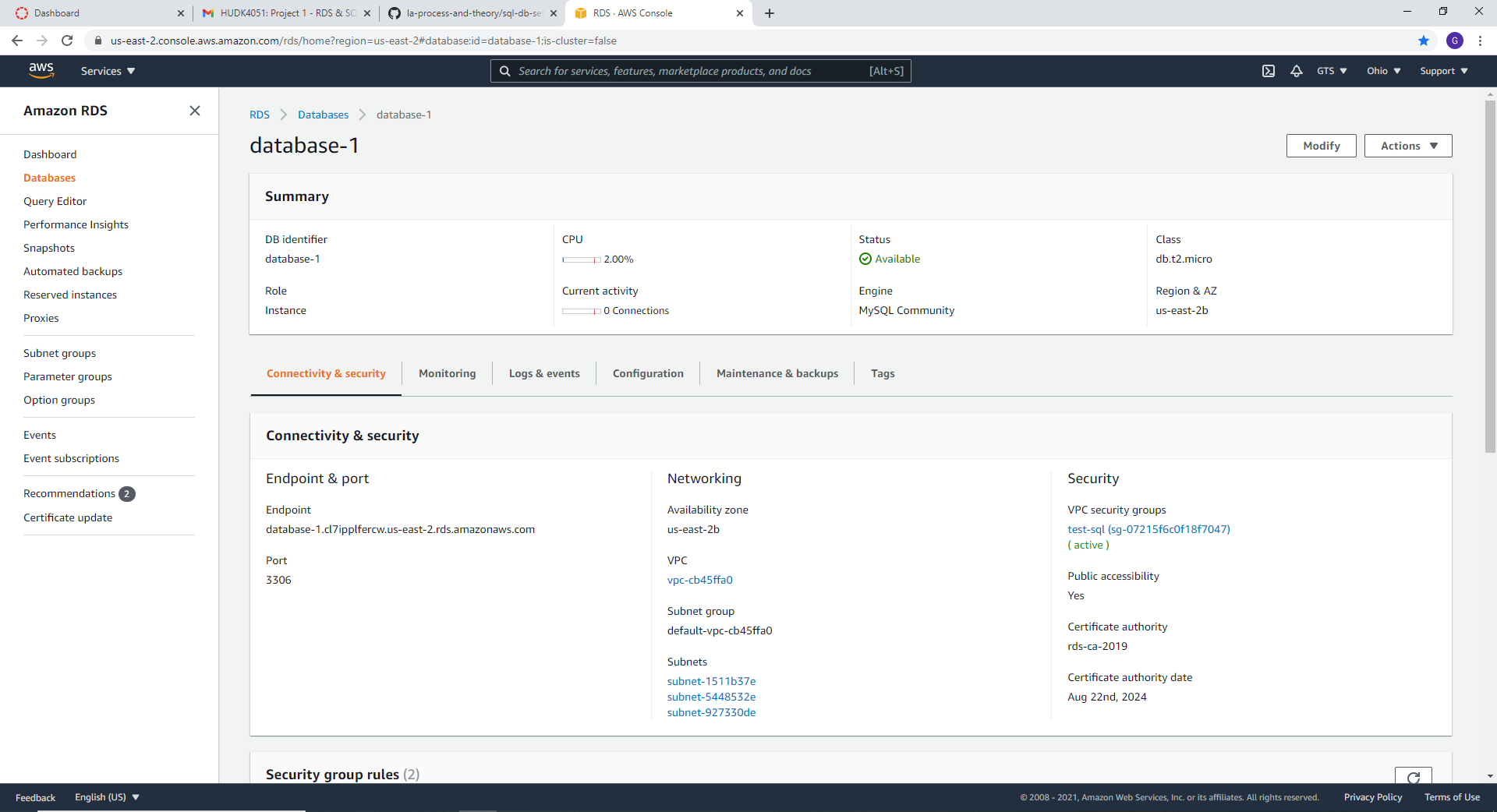Viewport: 1497px width, 812px height.
Task: Click the connections activity bar
Action: [582, 311]
